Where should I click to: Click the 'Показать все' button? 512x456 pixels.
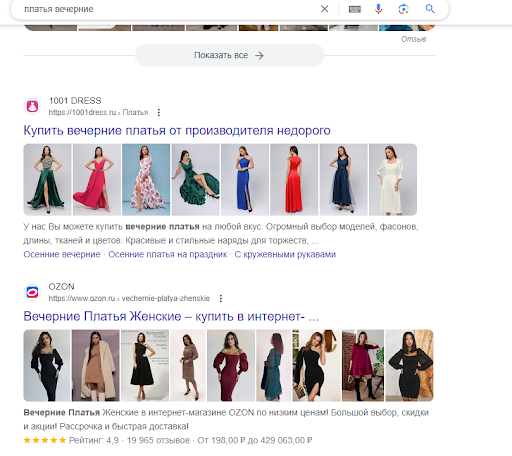pos(229,55)
